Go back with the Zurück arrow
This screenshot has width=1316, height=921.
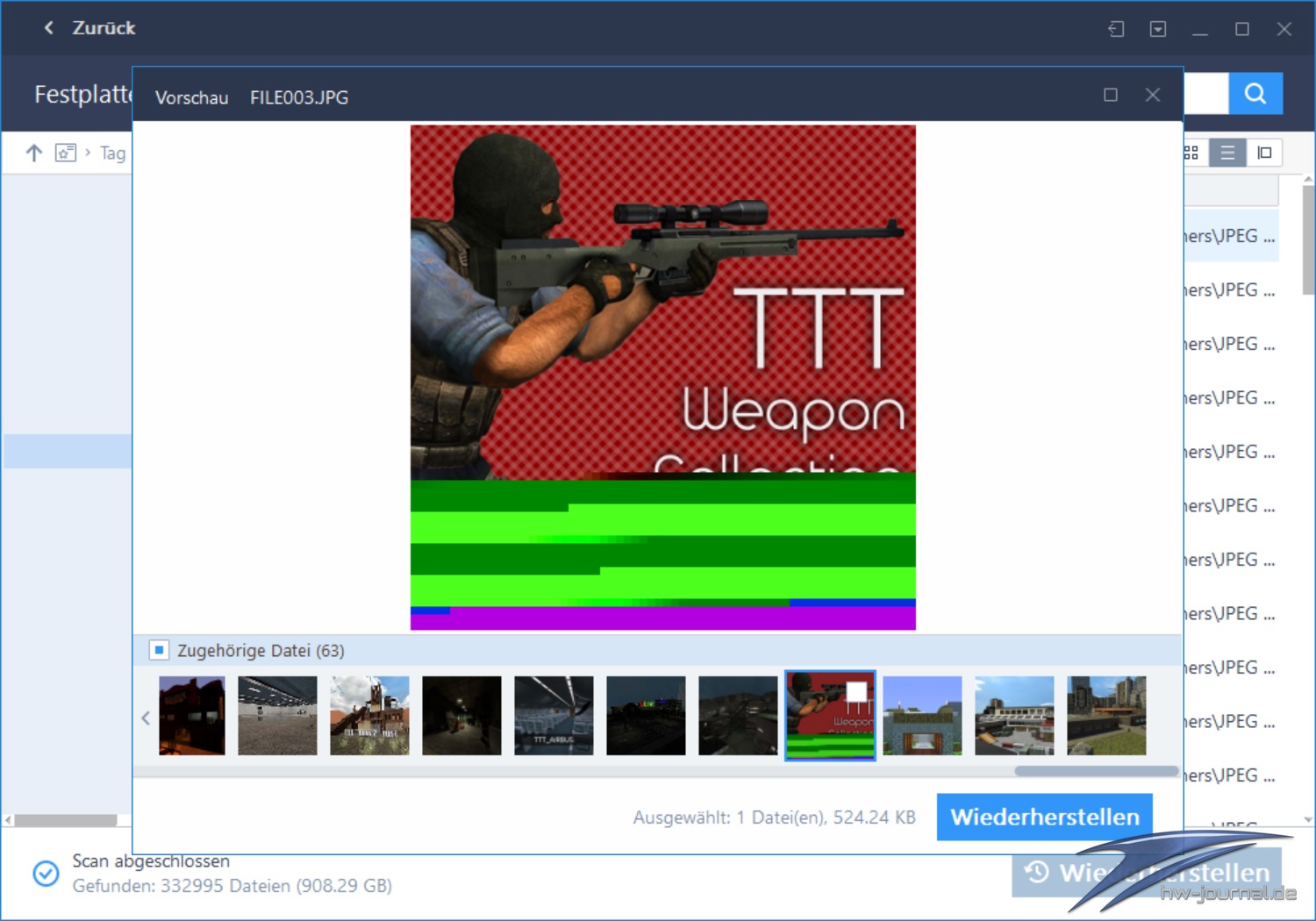point(49,28)
